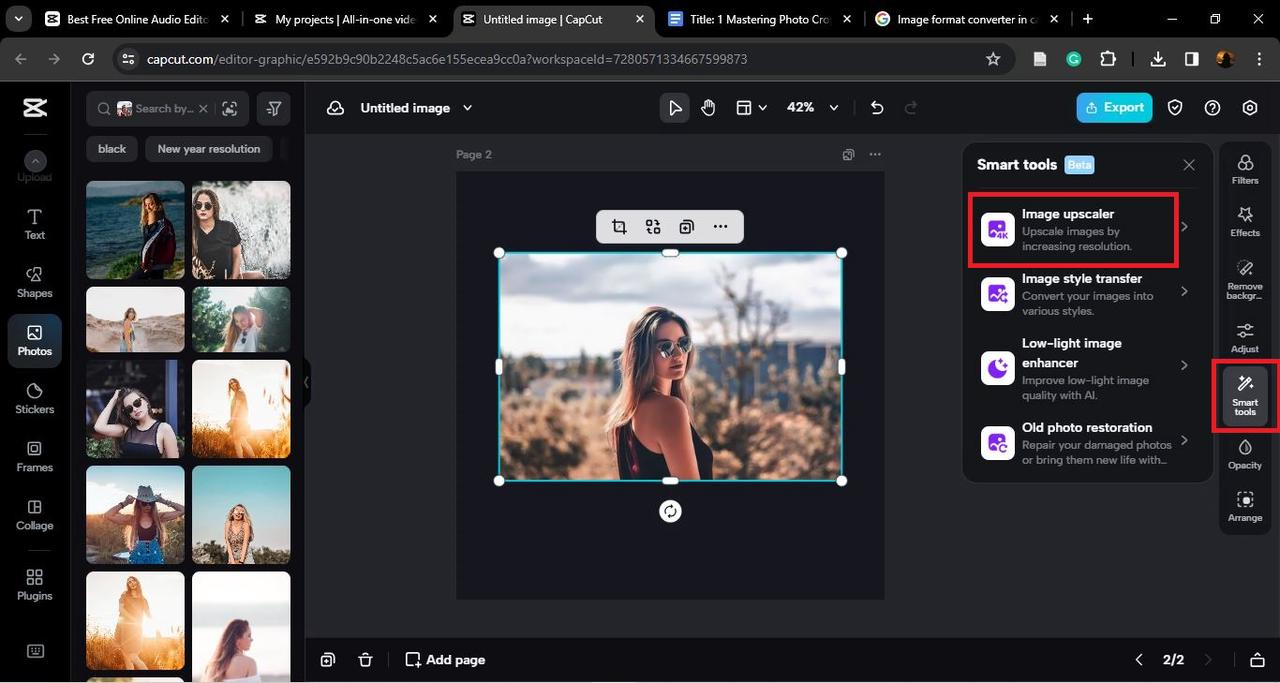Expand Old photo restoration chevron
Screen dimensions: 1280x683
click(1185, 440)
